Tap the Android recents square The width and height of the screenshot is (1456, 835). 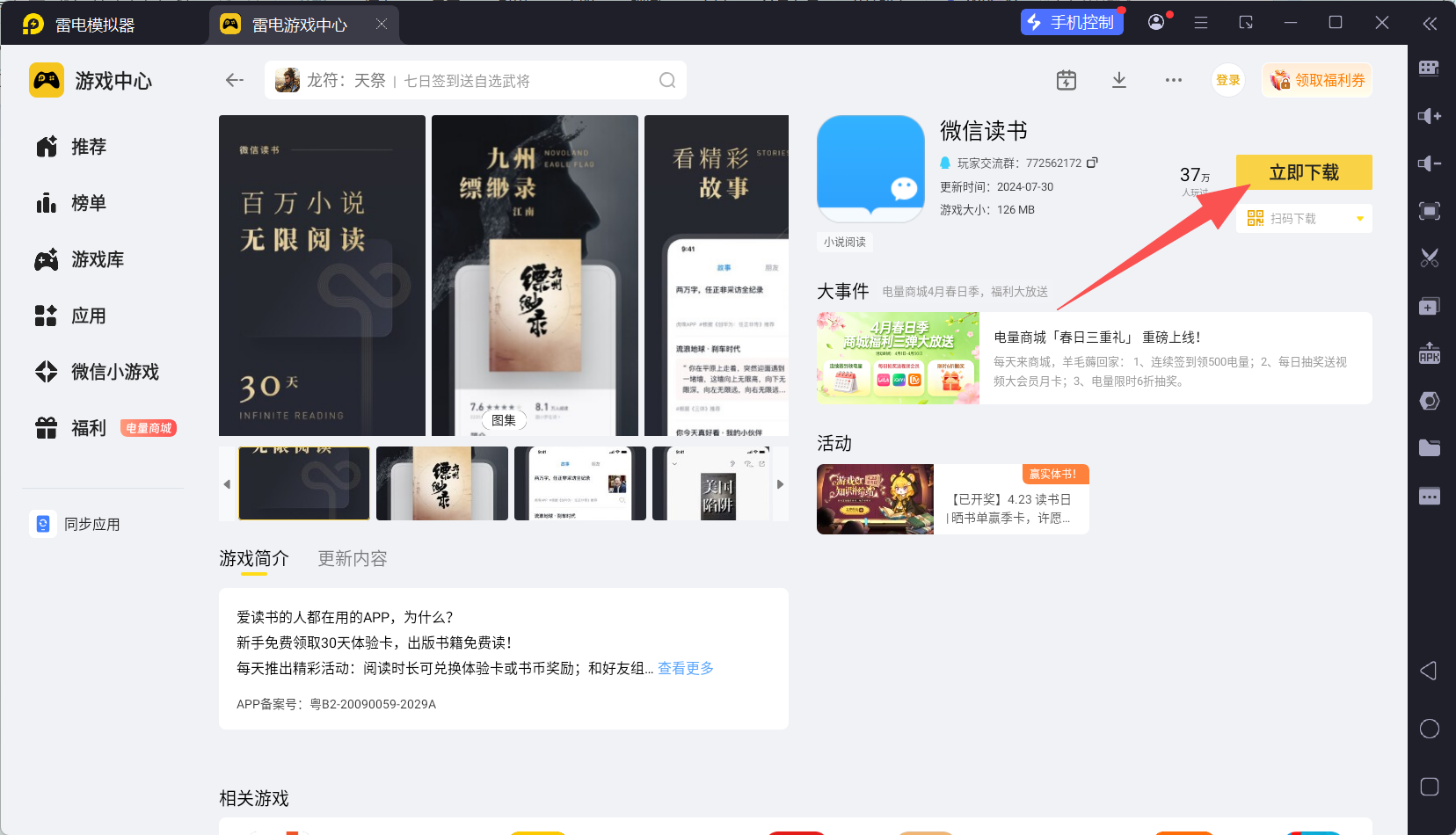point(1430,787)
